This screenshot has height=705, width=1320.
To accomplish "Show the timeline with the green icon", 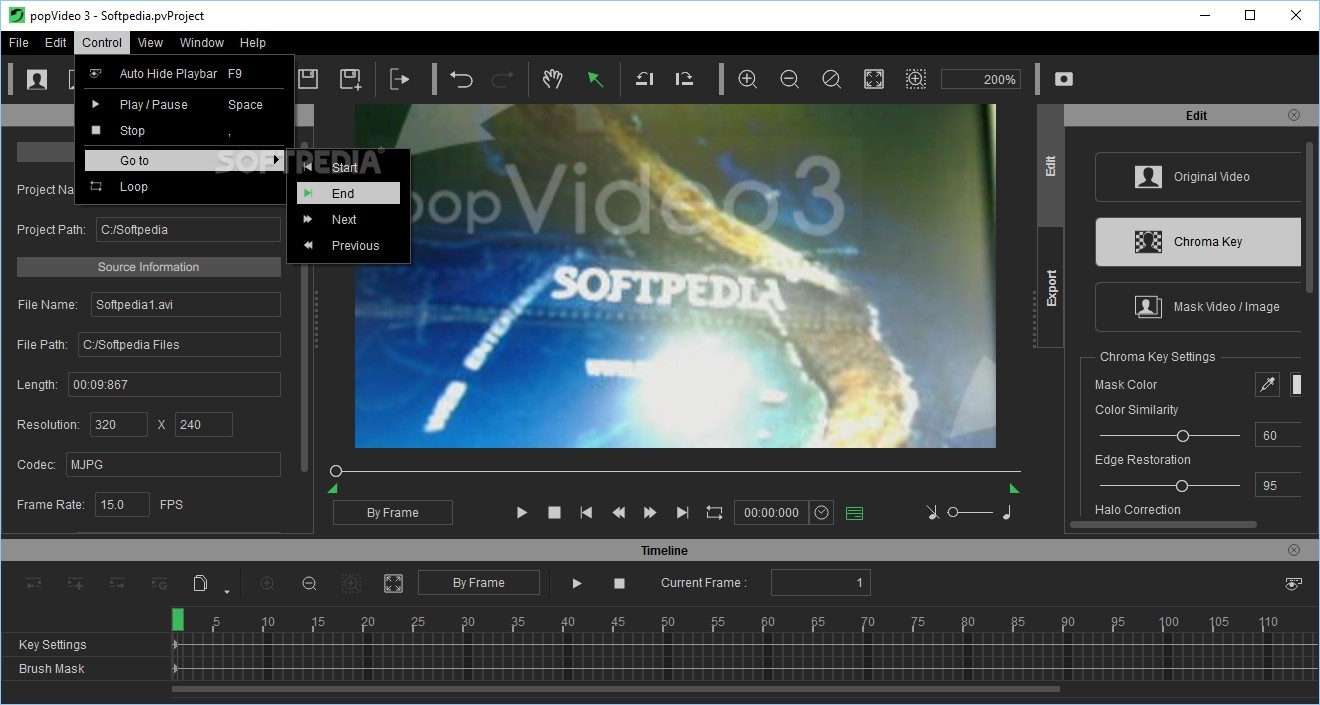I will [x=854, y=513].
